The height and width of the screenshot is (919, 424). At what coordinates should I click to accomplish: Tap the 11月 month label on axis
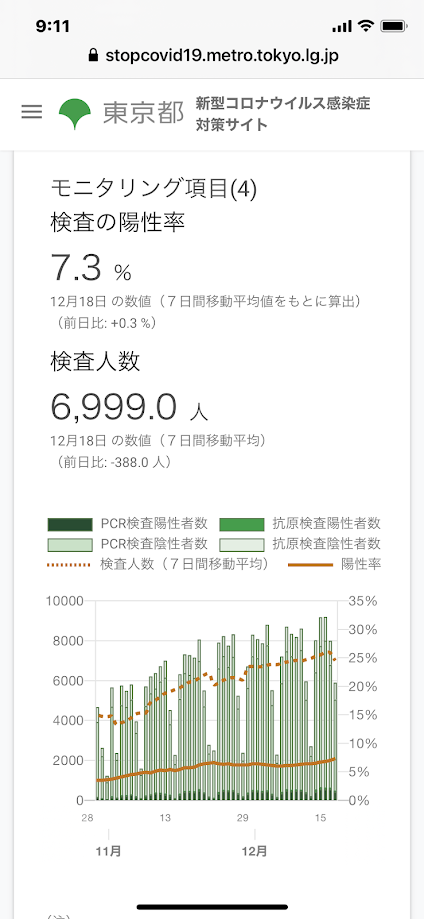(x=108, y=850)
